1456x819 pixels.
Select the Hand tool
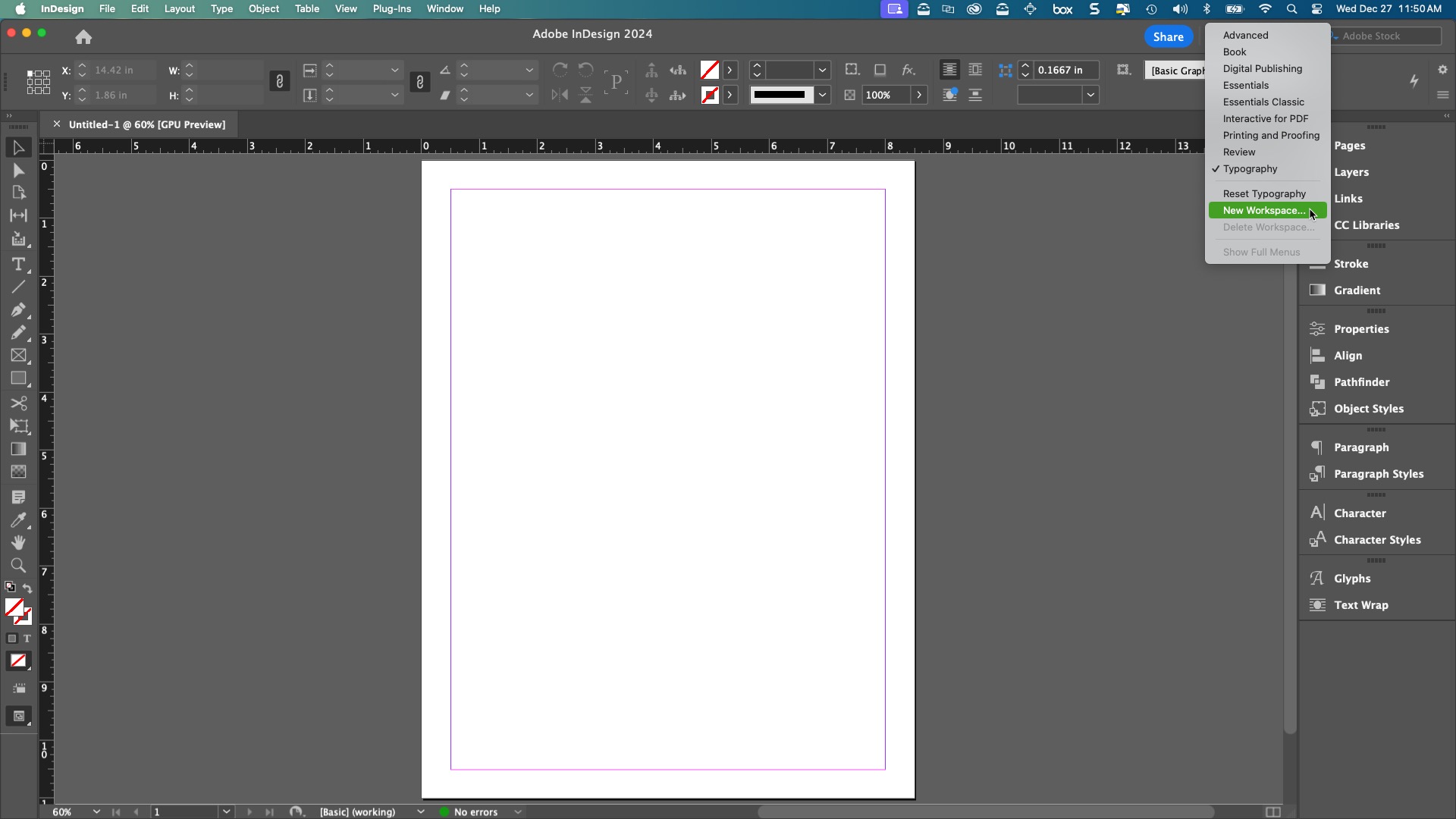tap(18, 543)
